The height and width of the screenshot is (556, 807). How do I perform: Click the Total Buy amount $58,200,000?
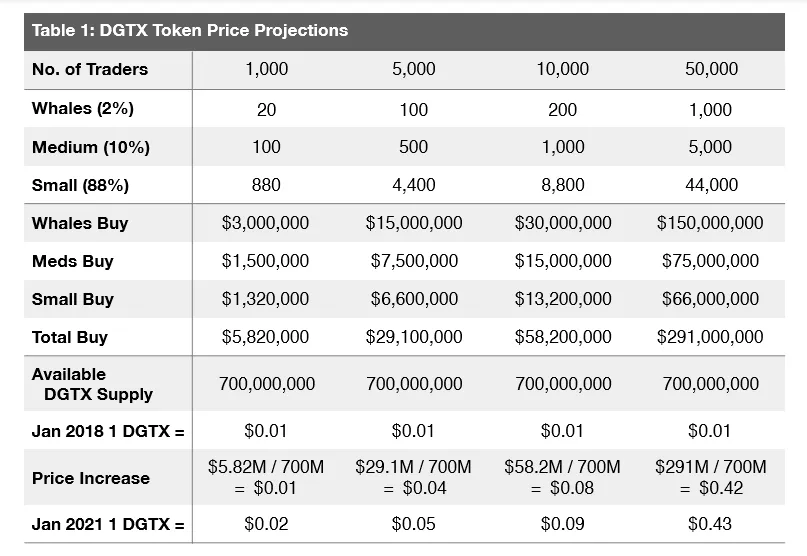(563, 337)
